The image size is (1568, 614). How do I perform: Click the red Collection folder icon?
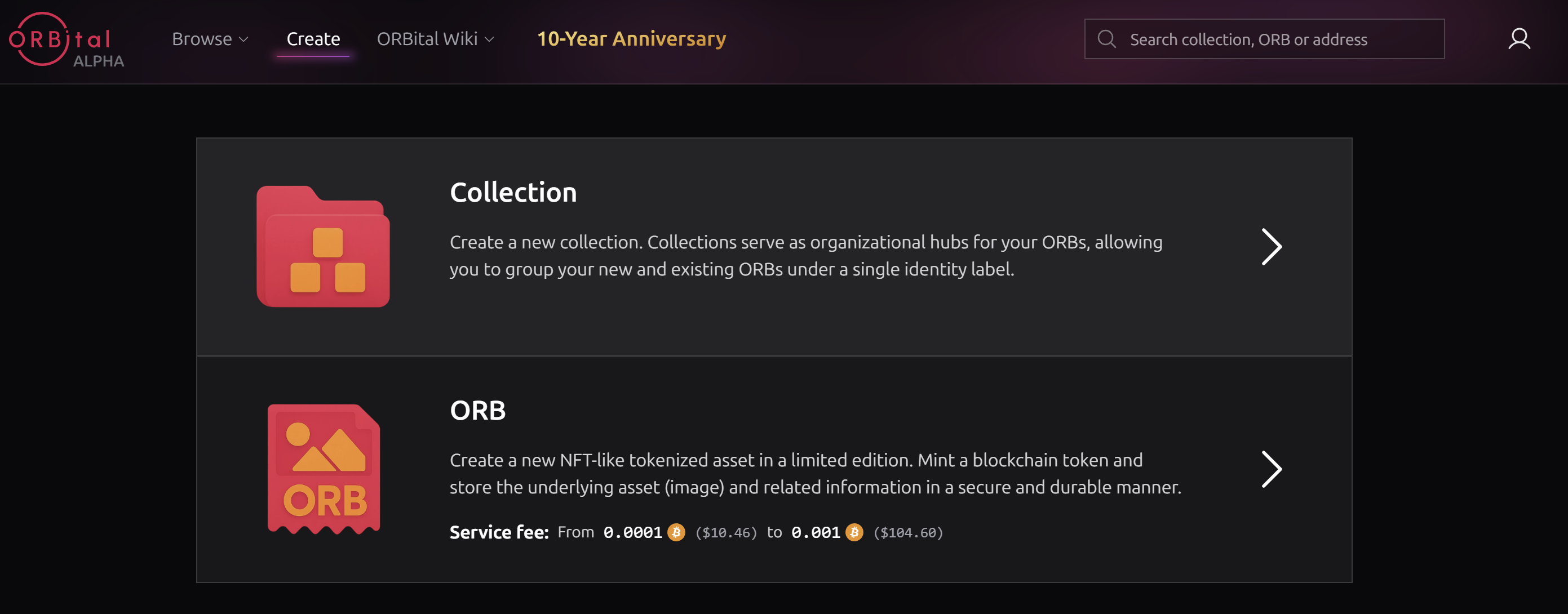coord(322,246)
